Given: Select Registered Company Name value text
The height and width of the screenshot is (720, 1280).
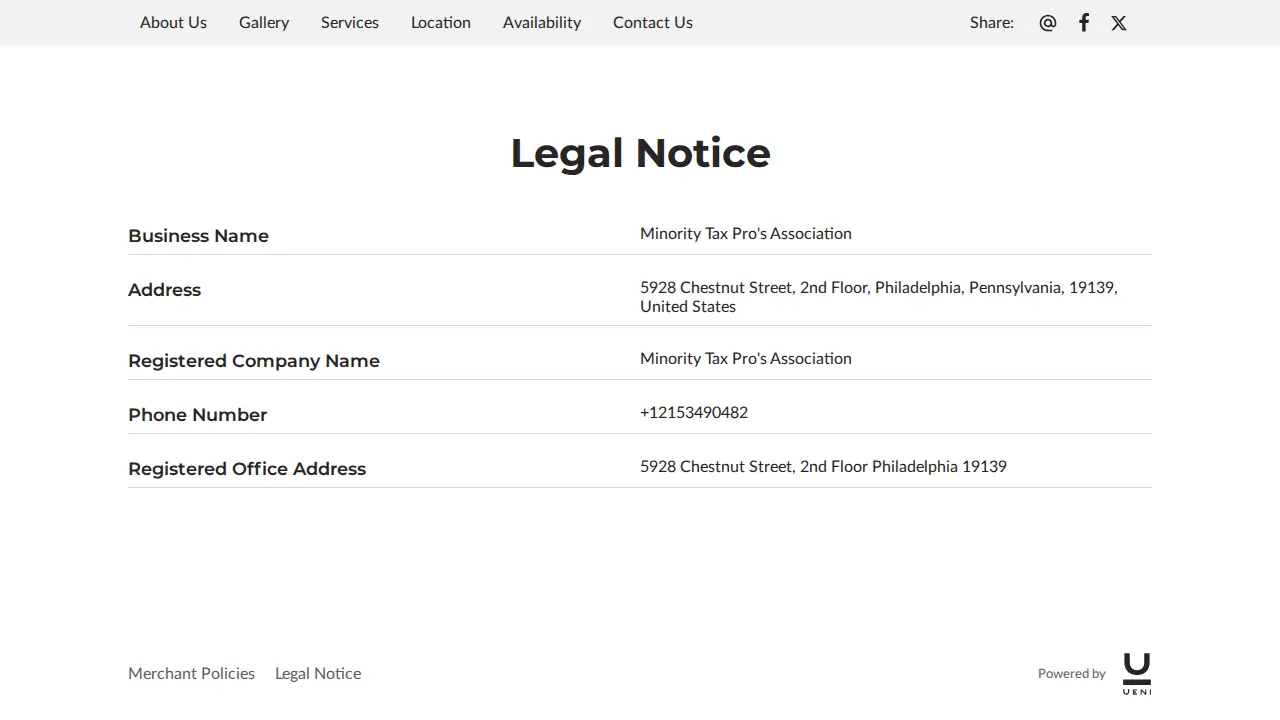Looking at the screenshot, I should (x=746, y=358).
